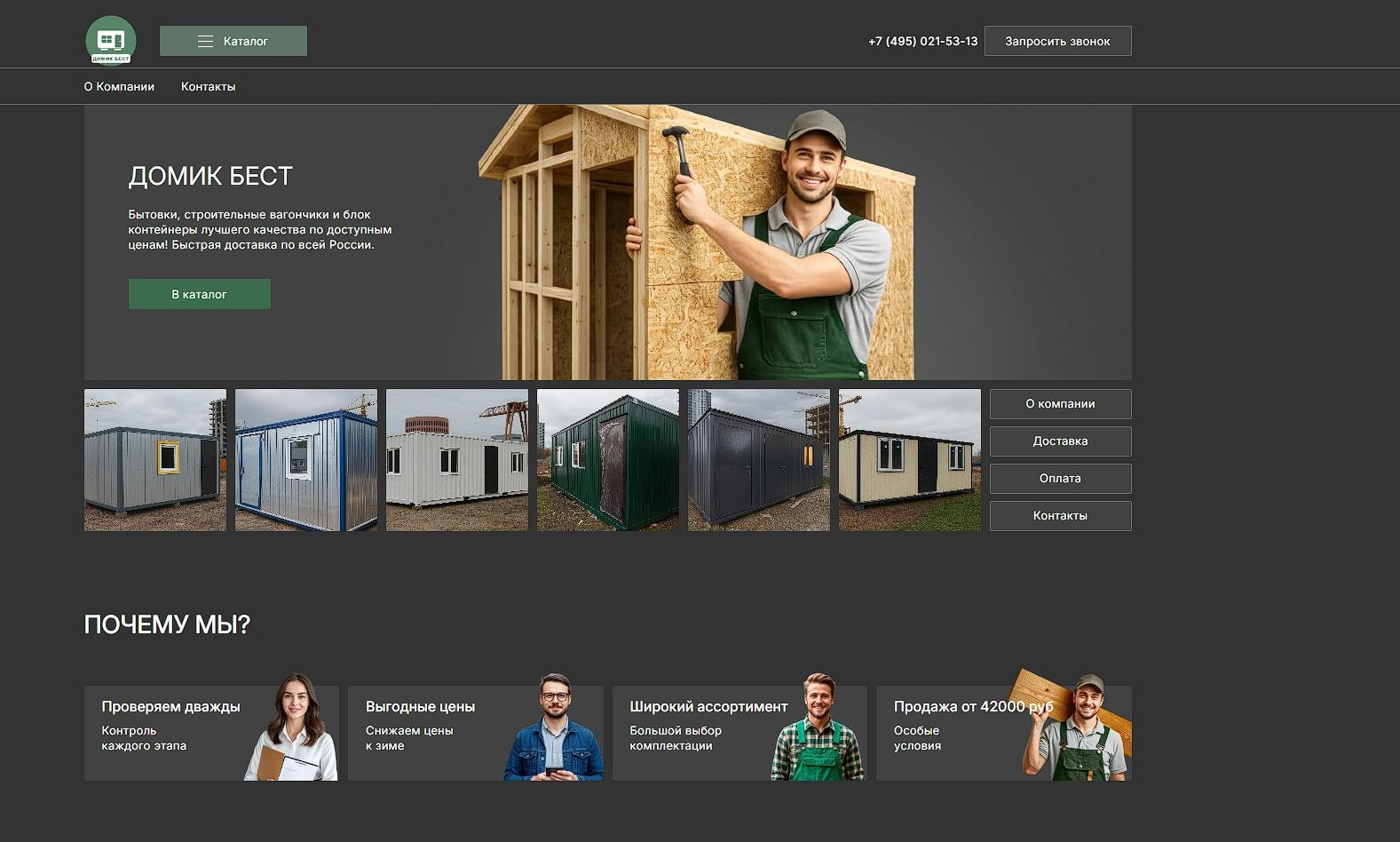Click the В каталог green button

coord(199,294)
